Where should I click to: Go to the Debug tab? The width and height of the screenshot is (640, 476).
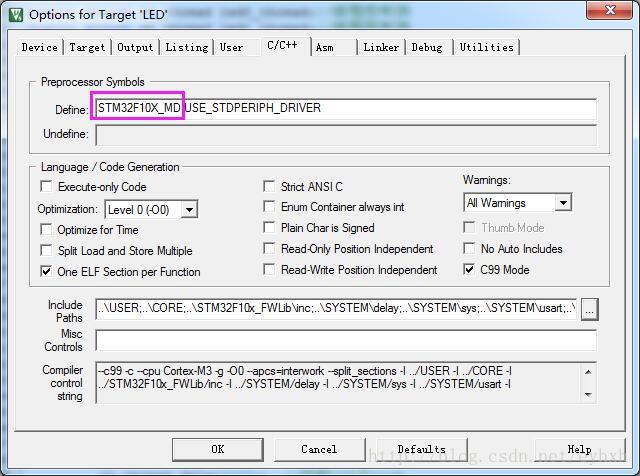coord(427,47)
